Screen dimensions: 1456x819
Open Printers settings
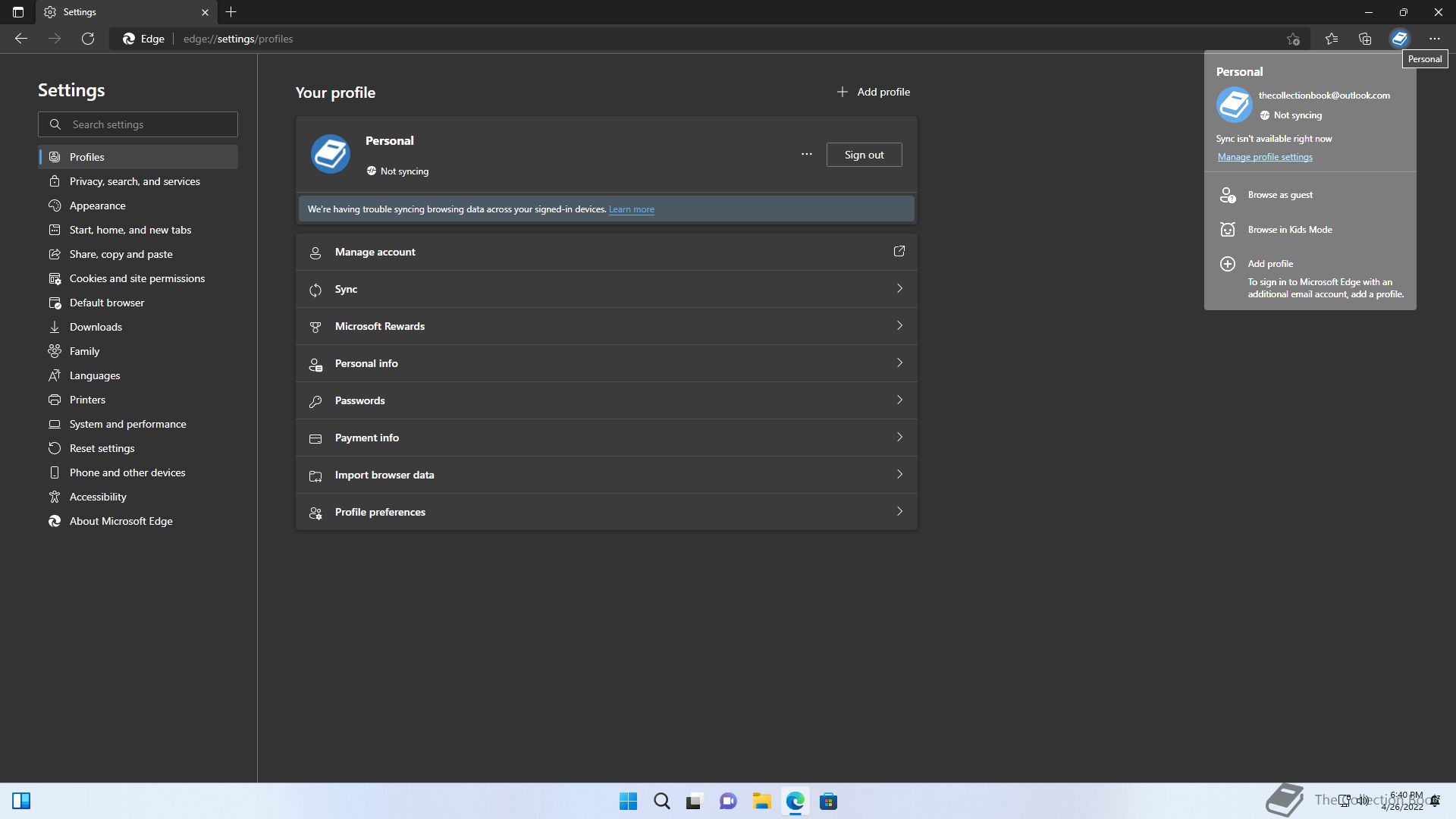pos(138,400)
